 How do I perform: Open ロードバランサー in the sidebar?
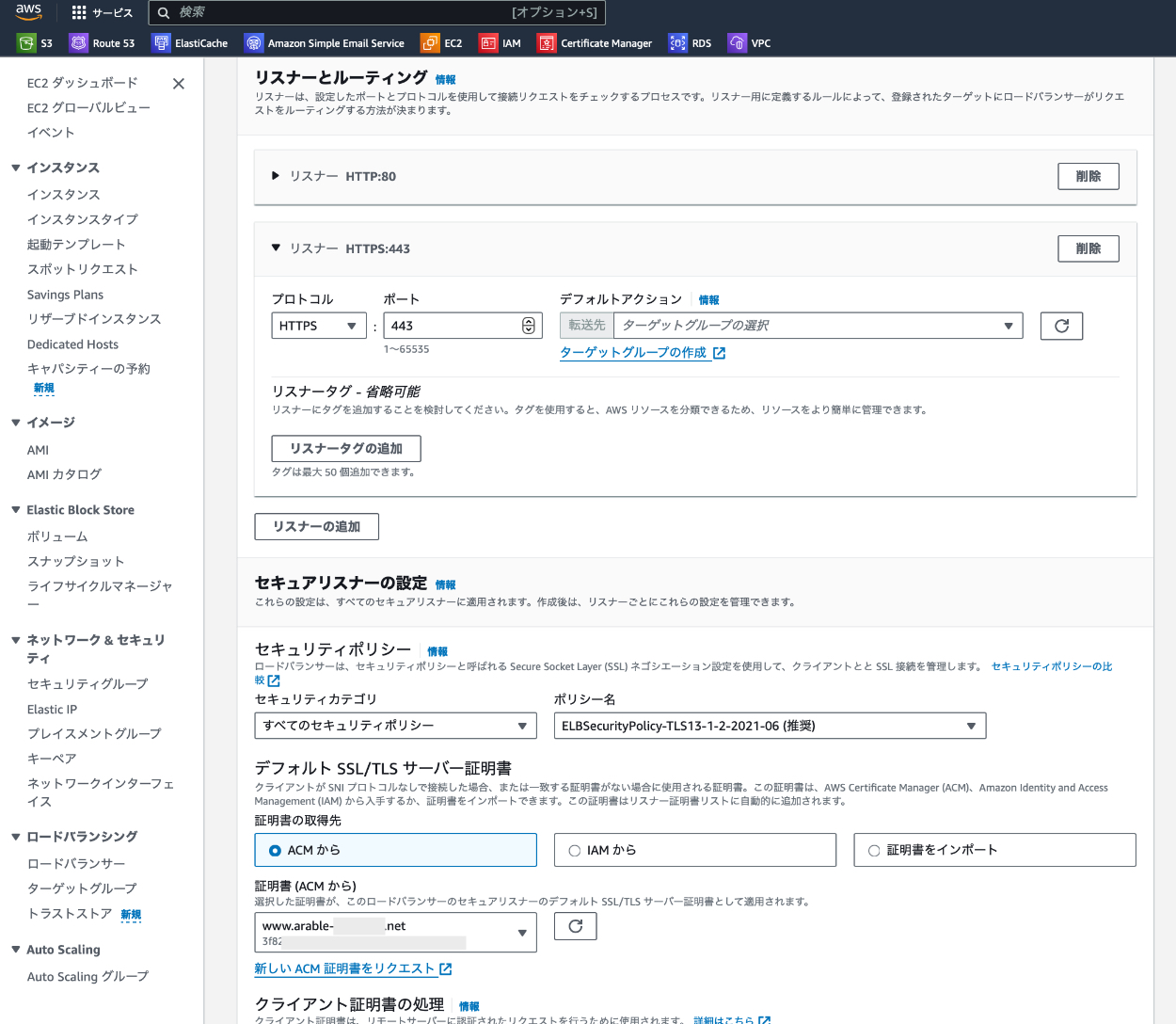[x=76, y=864]
